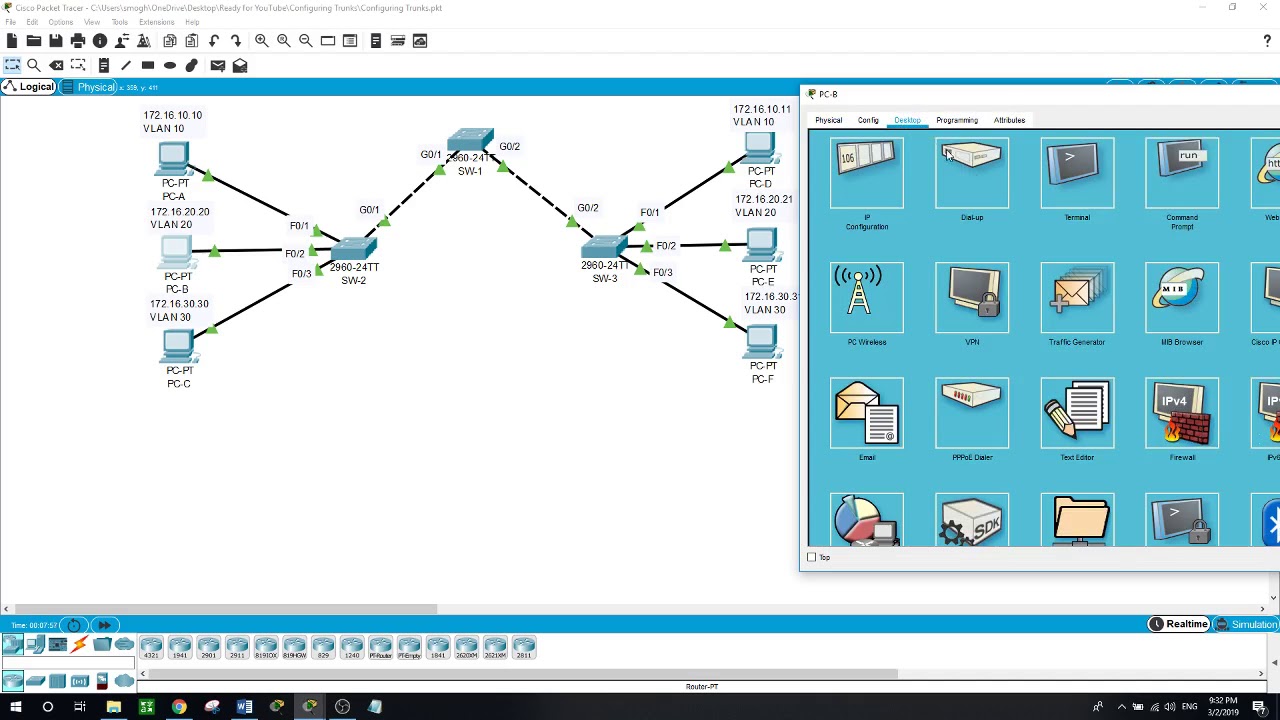Open the Extensions menu

156,22
